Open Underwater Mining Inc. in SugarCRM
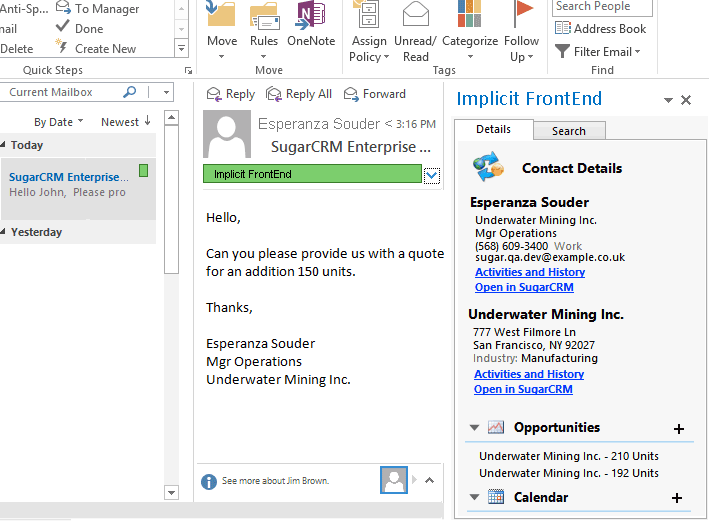This screenshot has width=709, height=521. (523, 389)
